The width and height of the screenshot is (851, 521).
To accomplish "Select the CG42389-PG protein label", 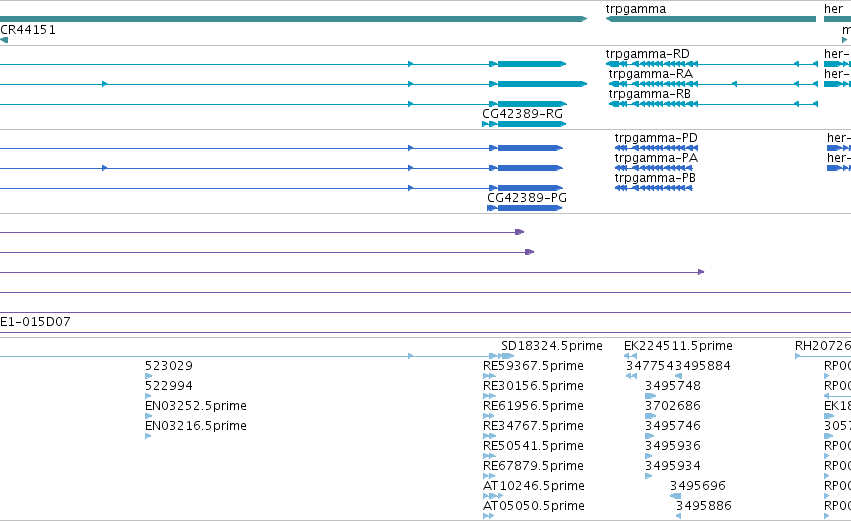I will click(x=526, y=198).
